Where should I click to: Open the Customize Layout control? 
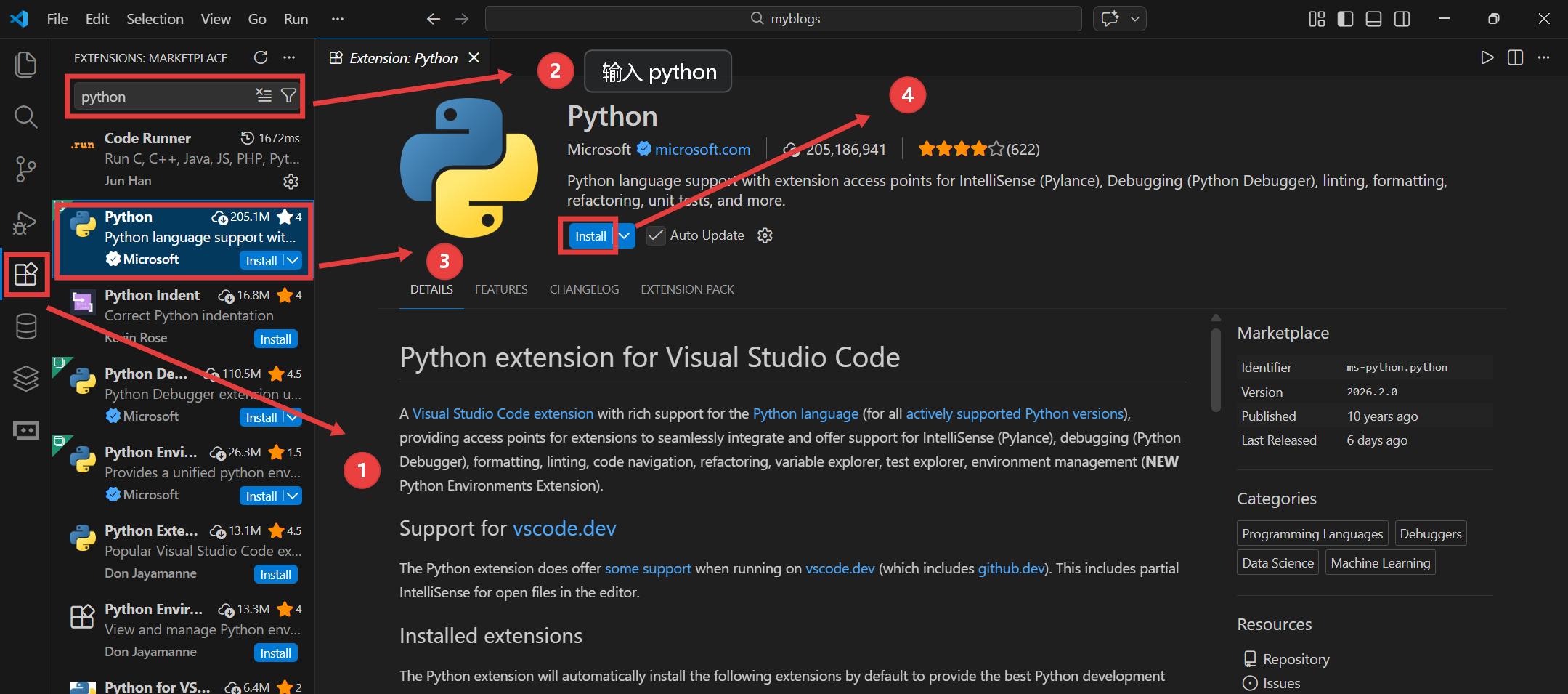[1317, 19]
